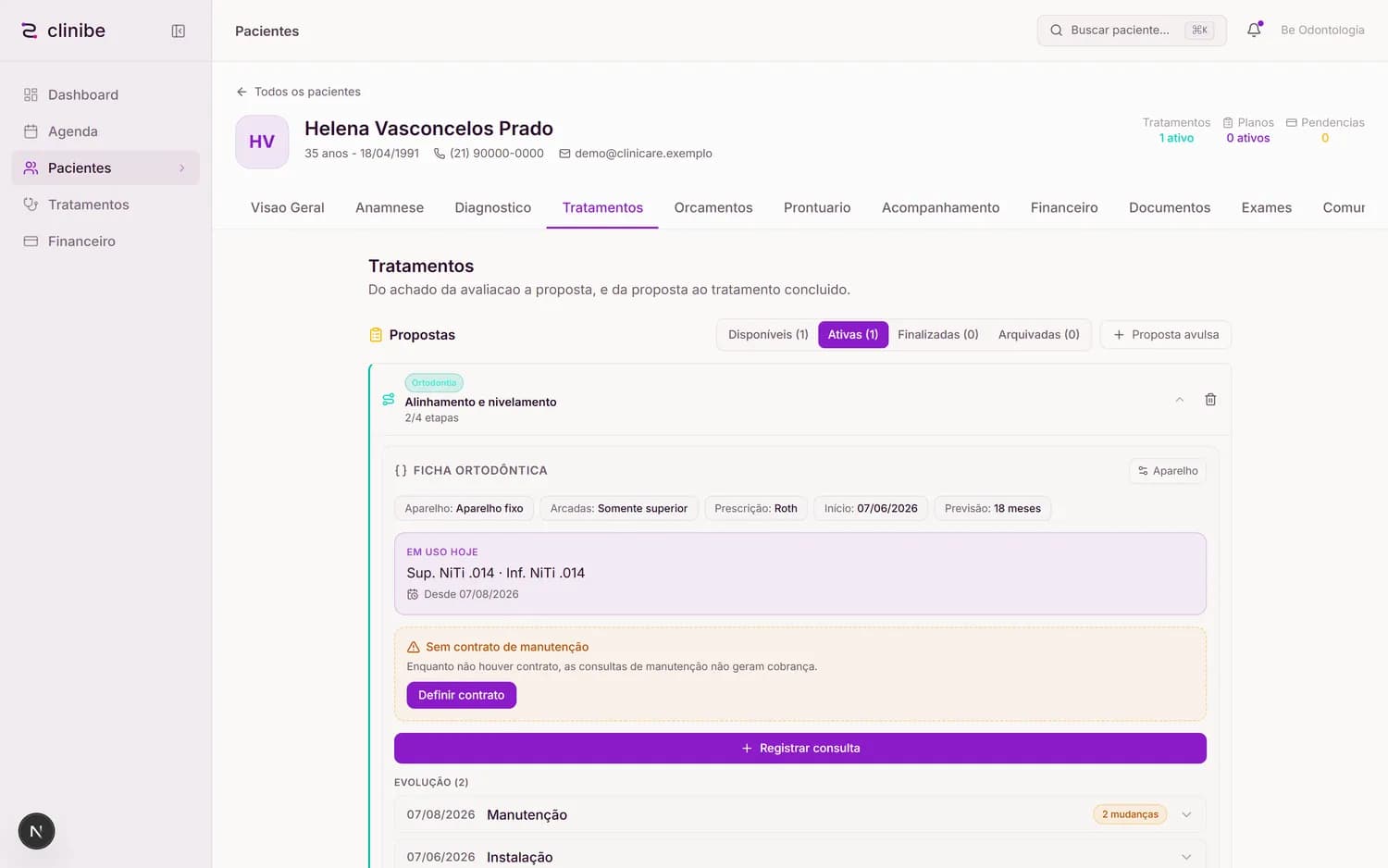Screen dimensions: 1388x868
Task: Expand Pacientes submenu chevron
Action: pyautogui.click(x=182, y=167)
